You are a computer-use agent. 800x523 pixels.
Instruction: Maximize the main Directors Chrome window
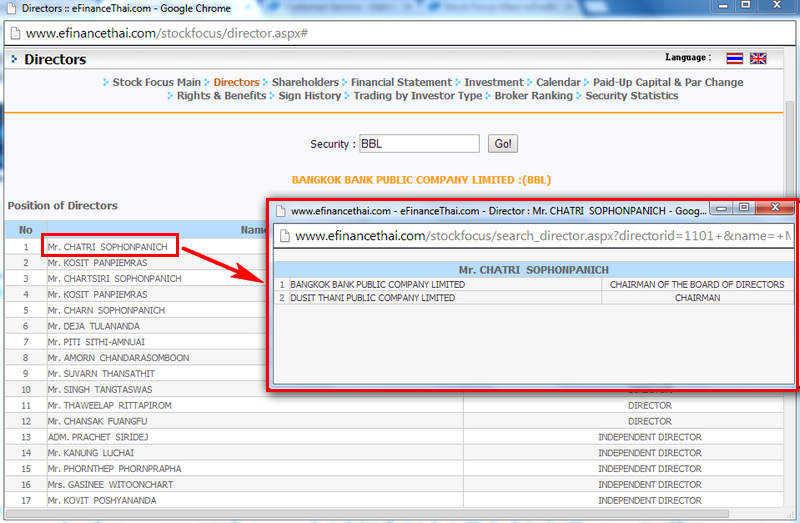745,5
